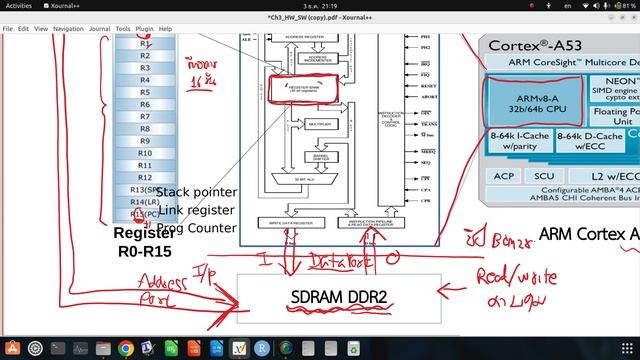Click the 'Cortex®-A53' heading
The width and height of the screenshot is (640, 360).
[x=535, y=45]
